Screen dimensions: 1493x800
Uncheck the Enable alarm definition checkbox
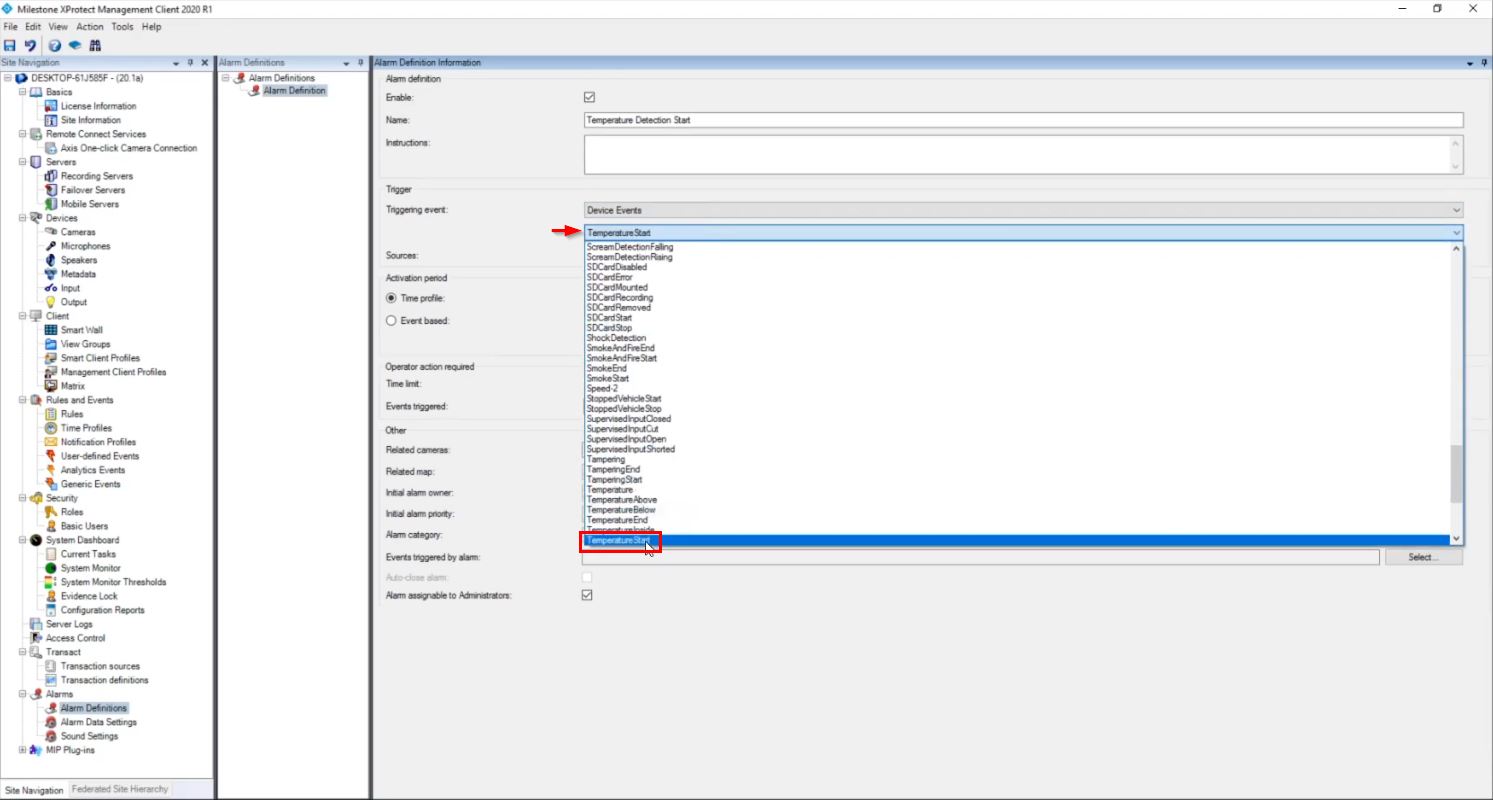tap(589, 98)
